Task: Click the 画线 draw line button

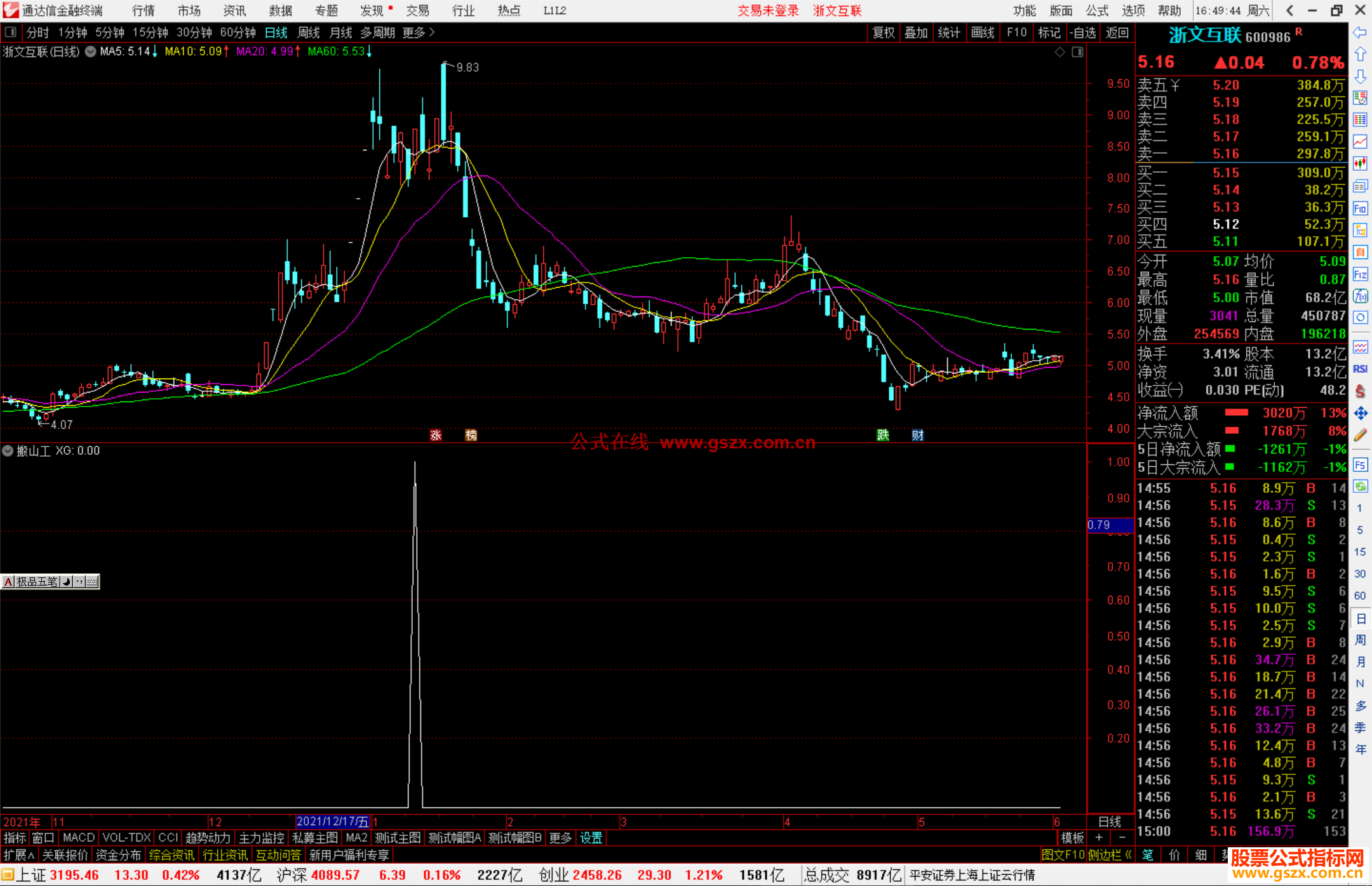Action: [983, 32]
